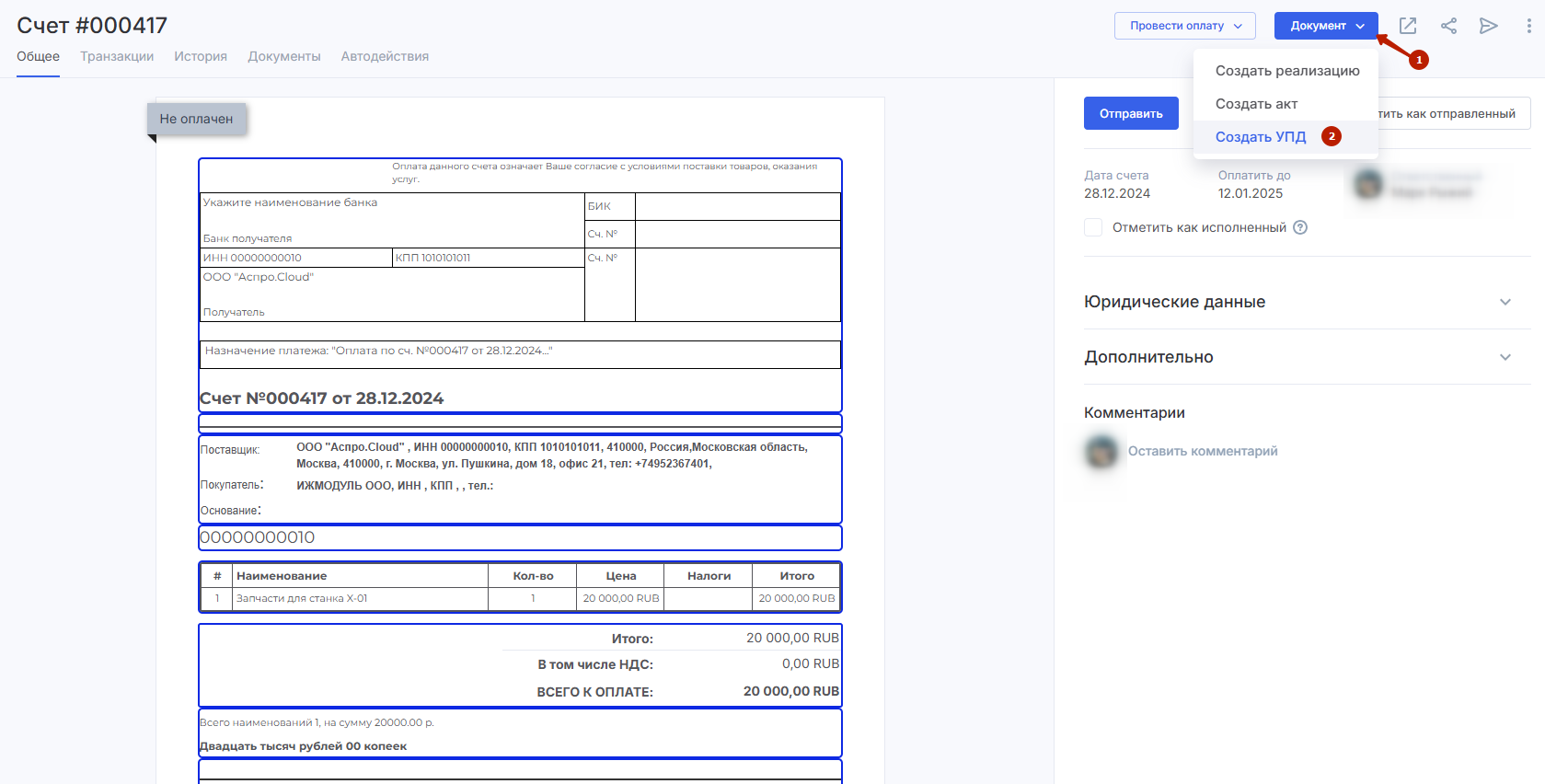The height and width of the screenshot is (784, 1545).
Task: Click the responsible person's avatar
Action: pyautogui.click(x=1368, y=184)
